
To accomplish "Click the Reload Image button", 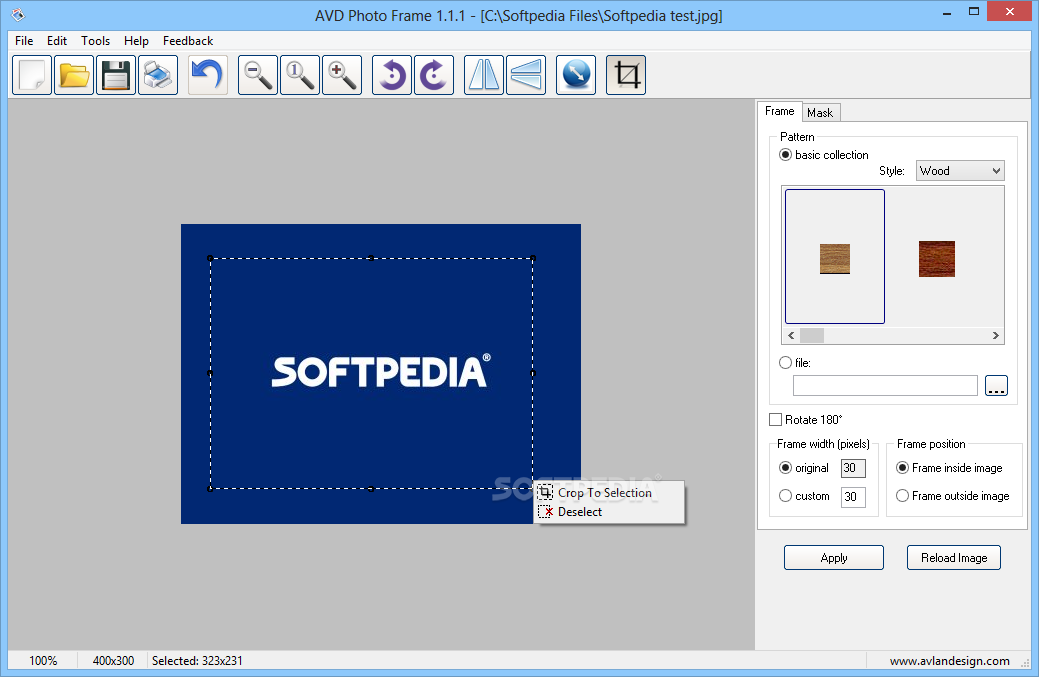I will coord(954,558).
